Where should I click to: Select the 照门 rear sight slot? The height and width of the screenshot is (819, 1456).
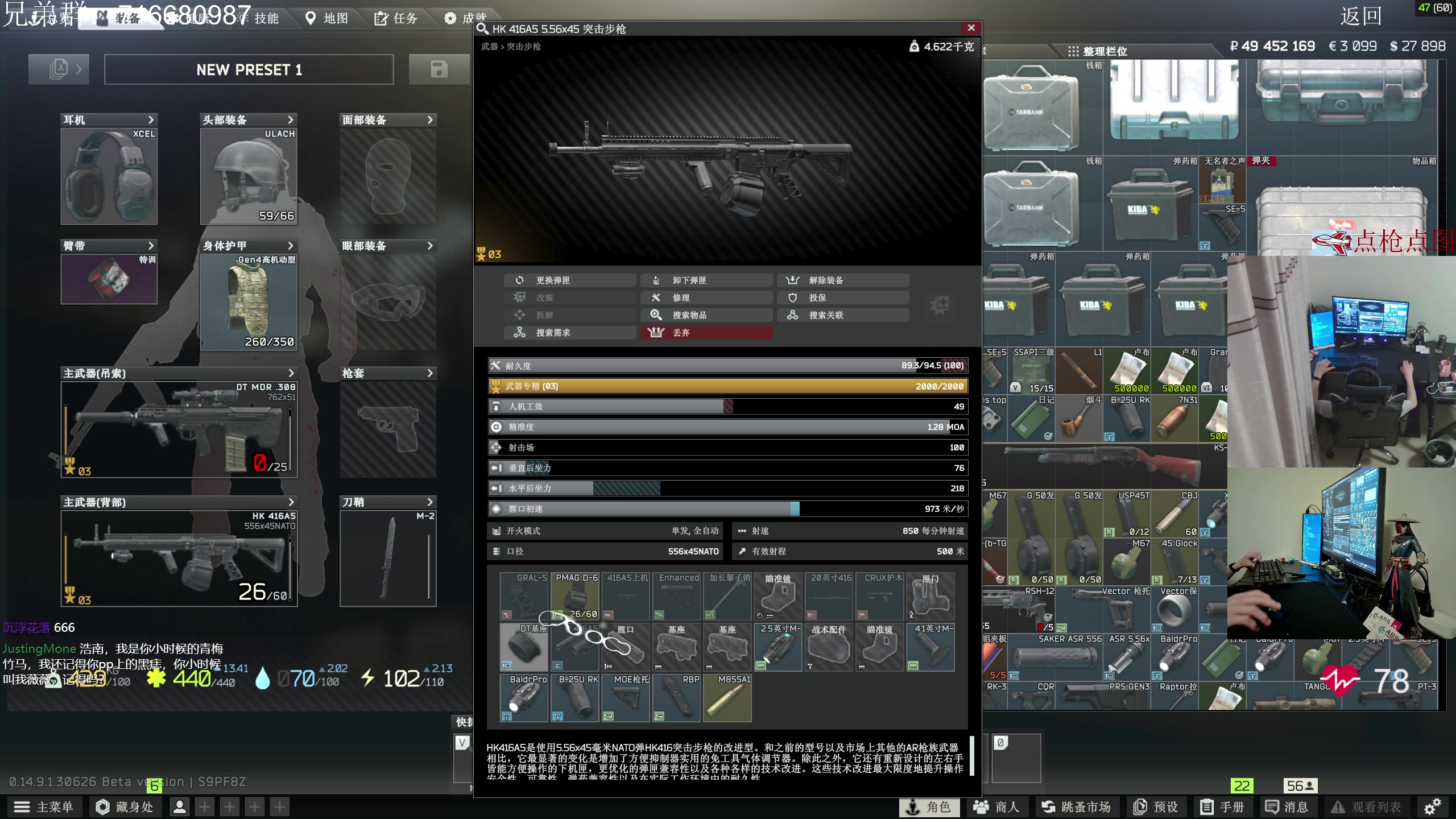[930, 596]
